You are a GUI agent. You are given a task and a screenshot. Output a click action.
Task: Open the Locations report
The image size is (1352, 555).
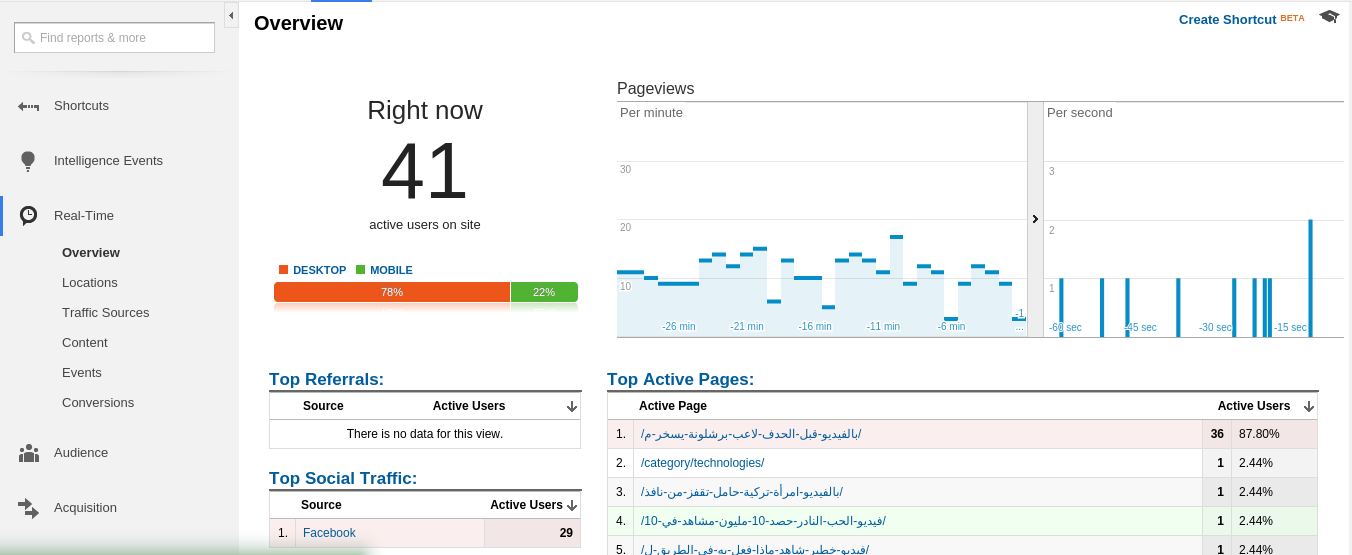coord(90,283)
